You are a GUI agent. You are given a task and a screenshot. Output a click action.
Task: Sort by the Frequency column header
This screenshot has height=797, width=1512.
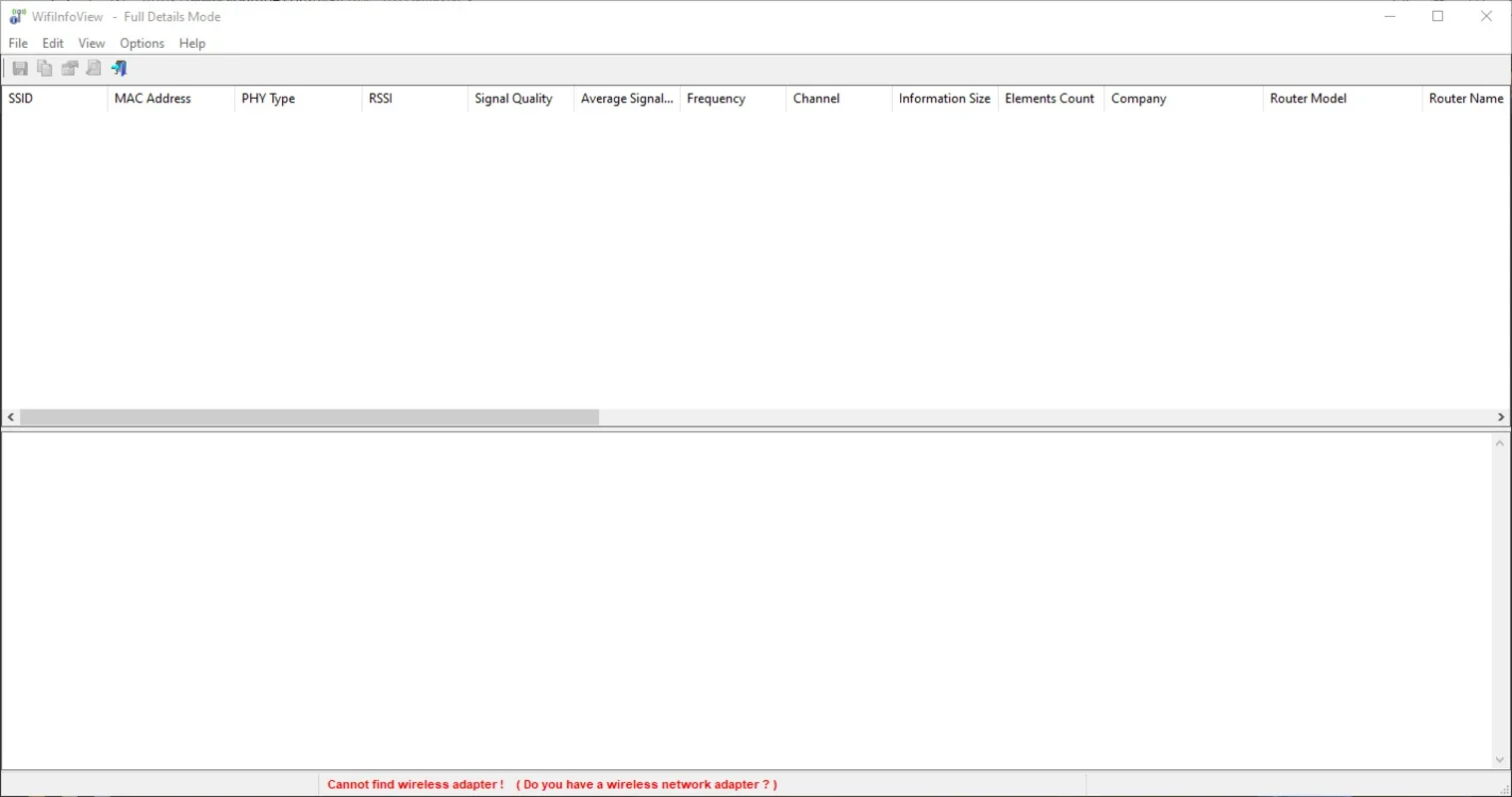[734, 99]
